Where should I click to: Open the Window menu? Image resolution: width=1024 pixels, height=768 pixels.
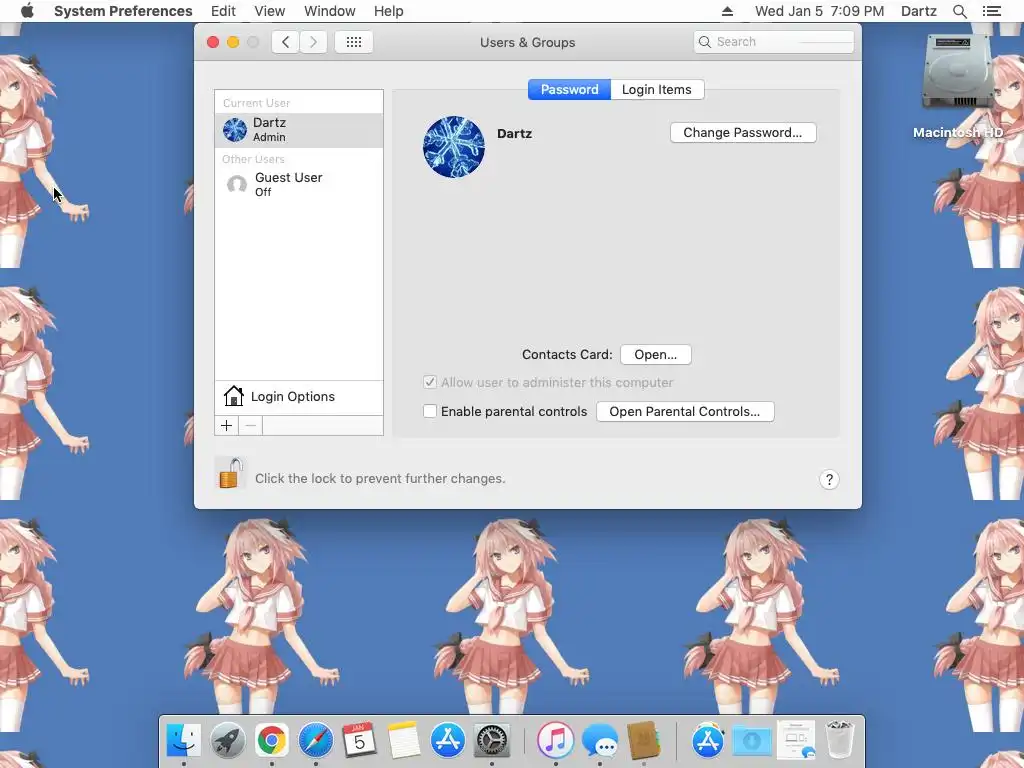click(x=330, y=11)
